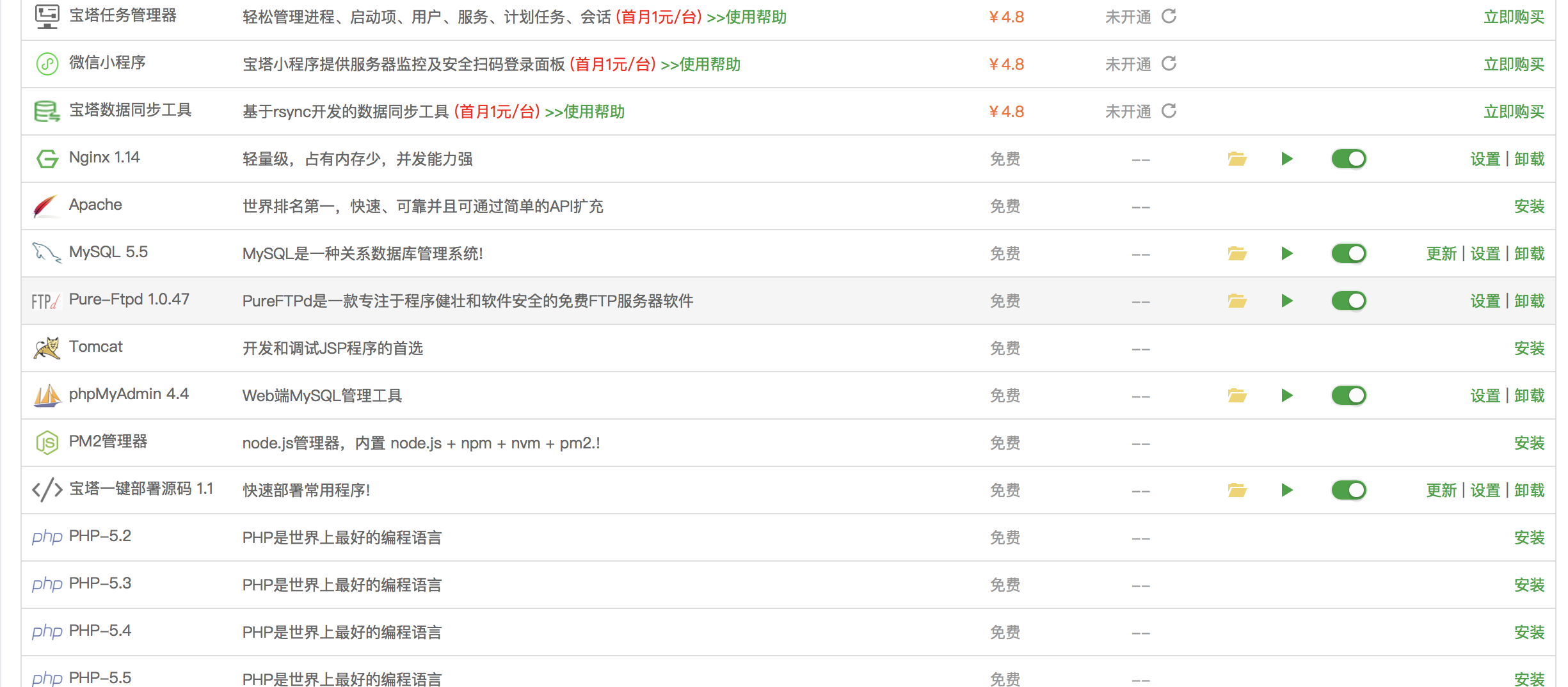
Task: Toggle the MySQL 5.5 switch
Action: point(1348,253)
